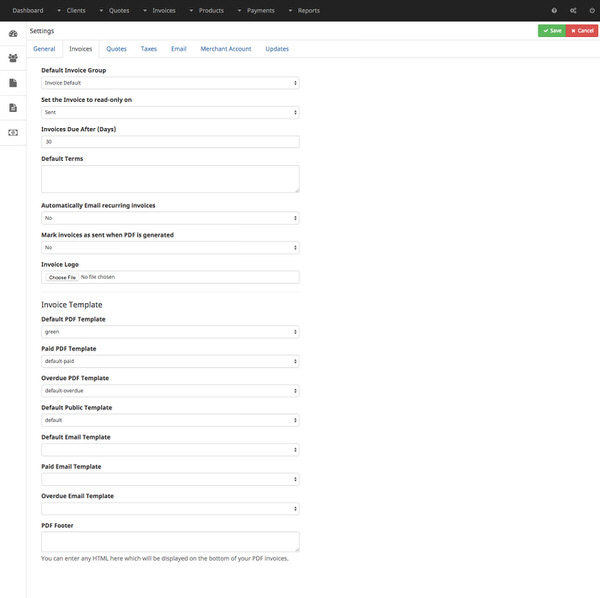The width and height of the screenshot is (600, 598).
Task: Click Choose File for the invoice logo
Action: (x=62, y=277)
